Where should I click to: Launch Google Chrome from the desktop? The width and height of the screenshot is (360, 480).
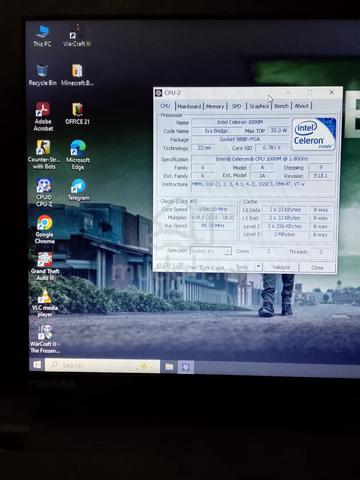(x=44, y=229)
